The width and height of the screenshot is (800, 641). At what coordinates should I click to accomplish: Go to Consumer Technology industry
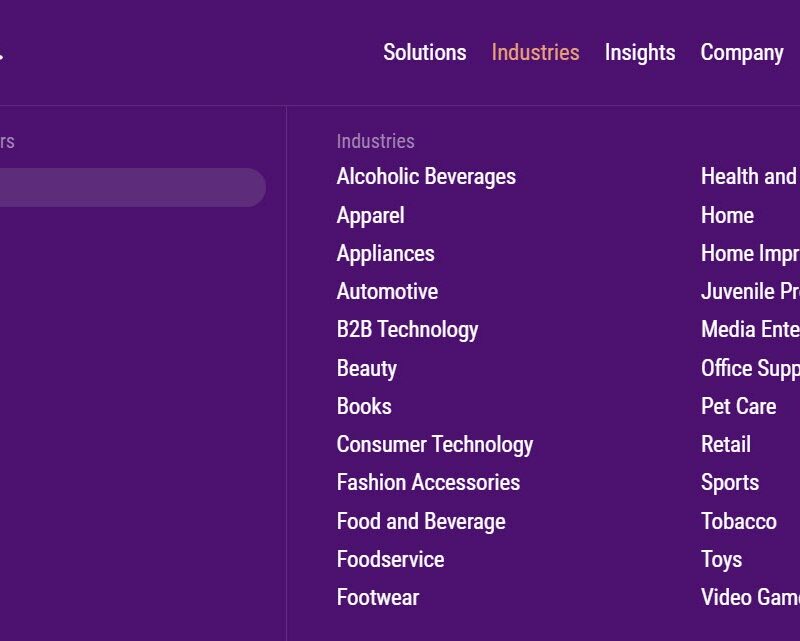click(435, 445)
